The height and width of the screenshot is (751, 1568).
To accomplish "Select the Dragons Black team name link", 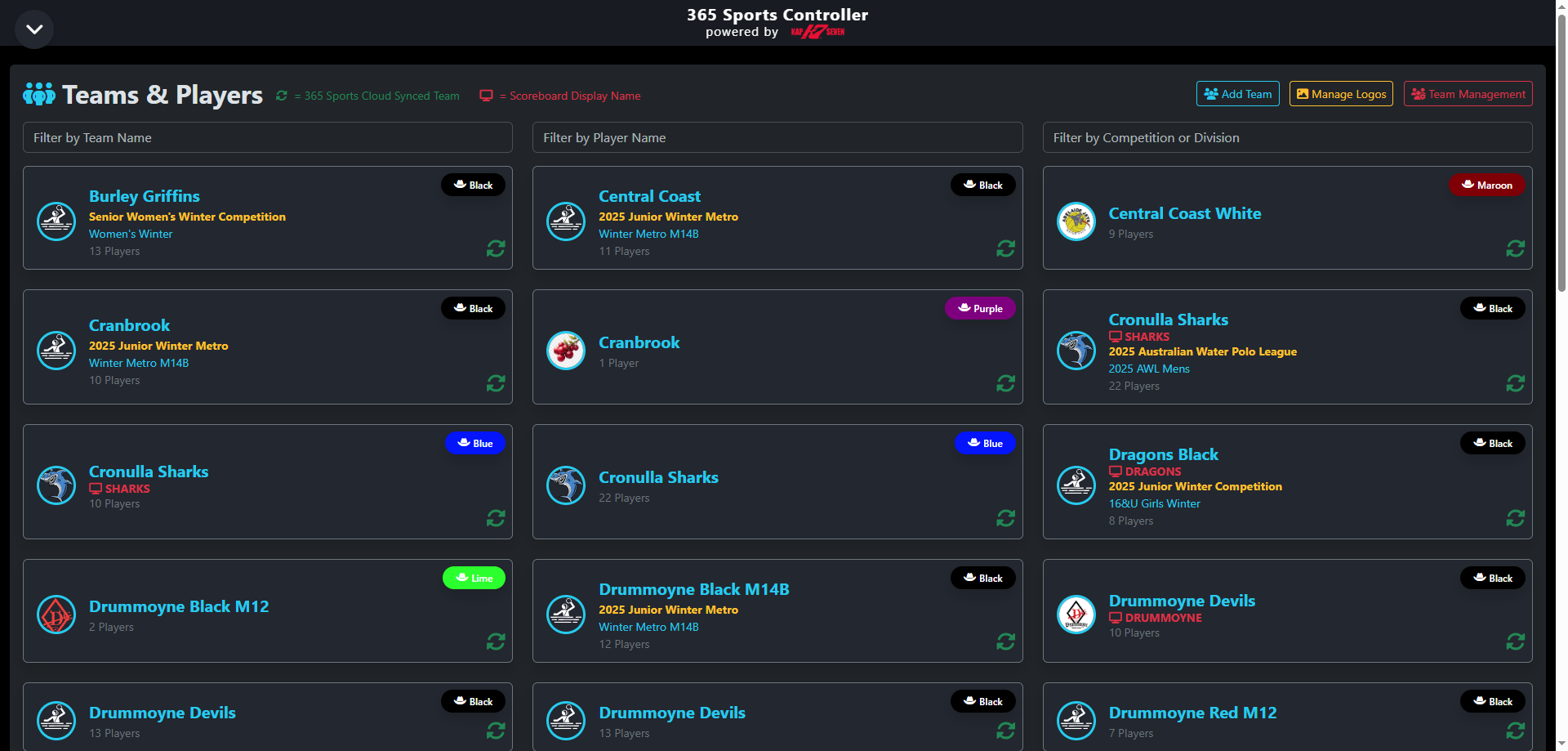I will (1163, 454).
